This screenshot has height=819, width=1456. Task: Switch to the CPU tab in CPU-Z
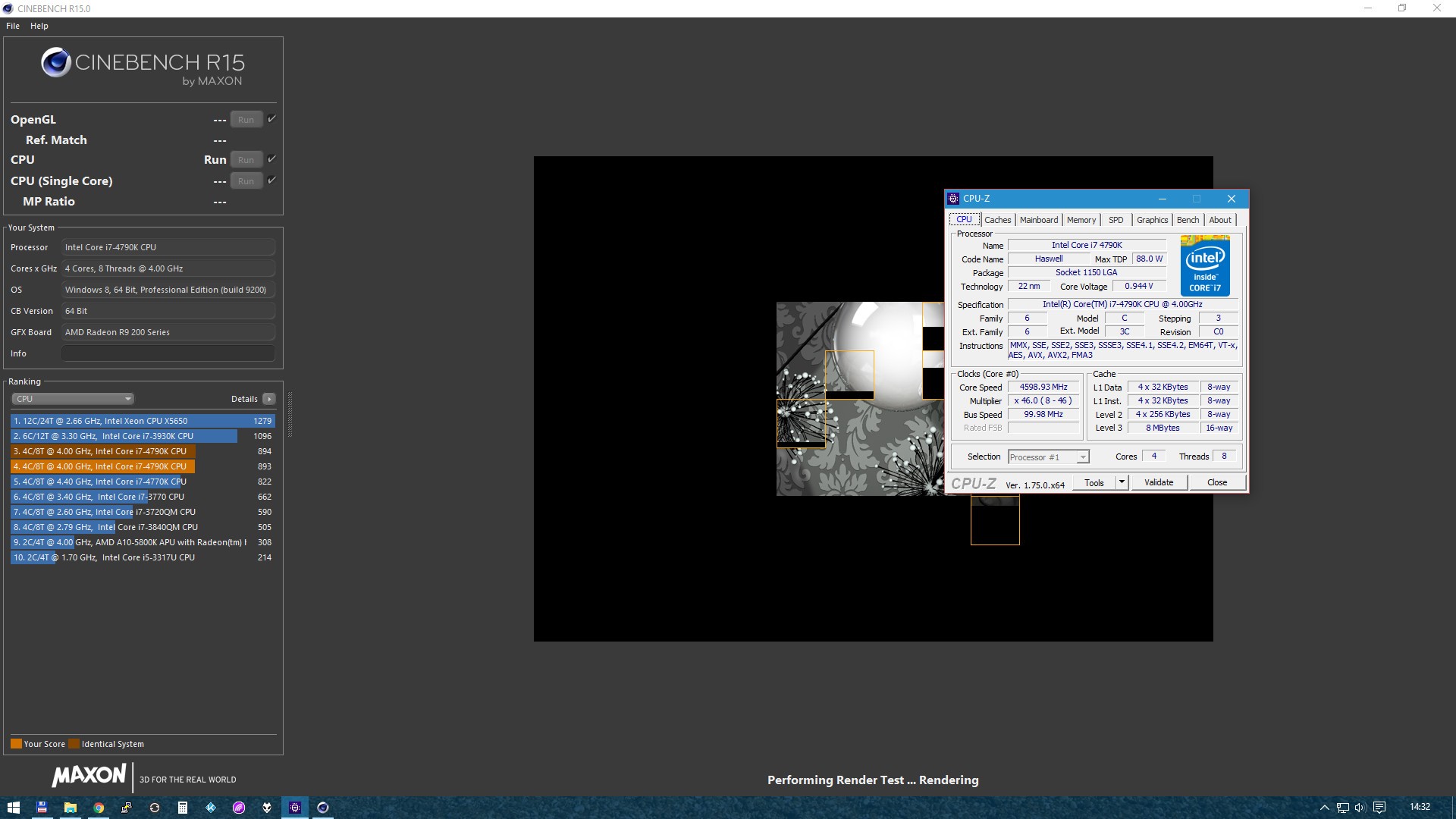click(964, 220)
